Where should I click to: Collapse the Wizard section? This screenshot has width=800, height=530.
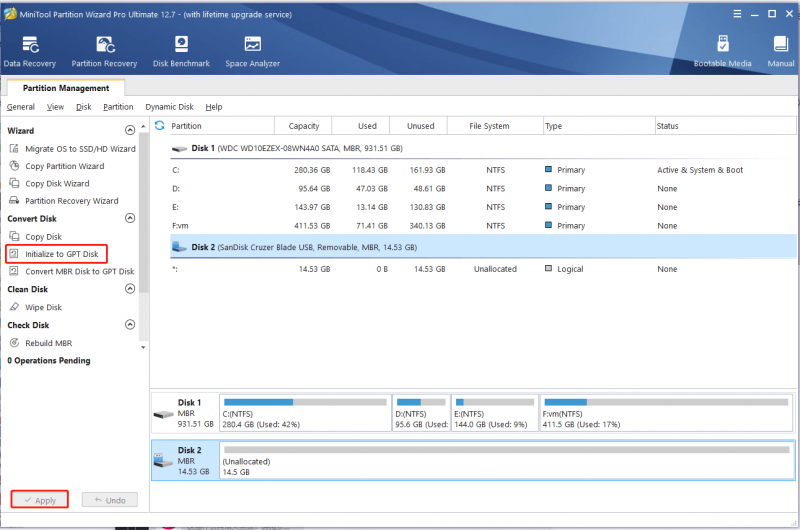point(130,131)
